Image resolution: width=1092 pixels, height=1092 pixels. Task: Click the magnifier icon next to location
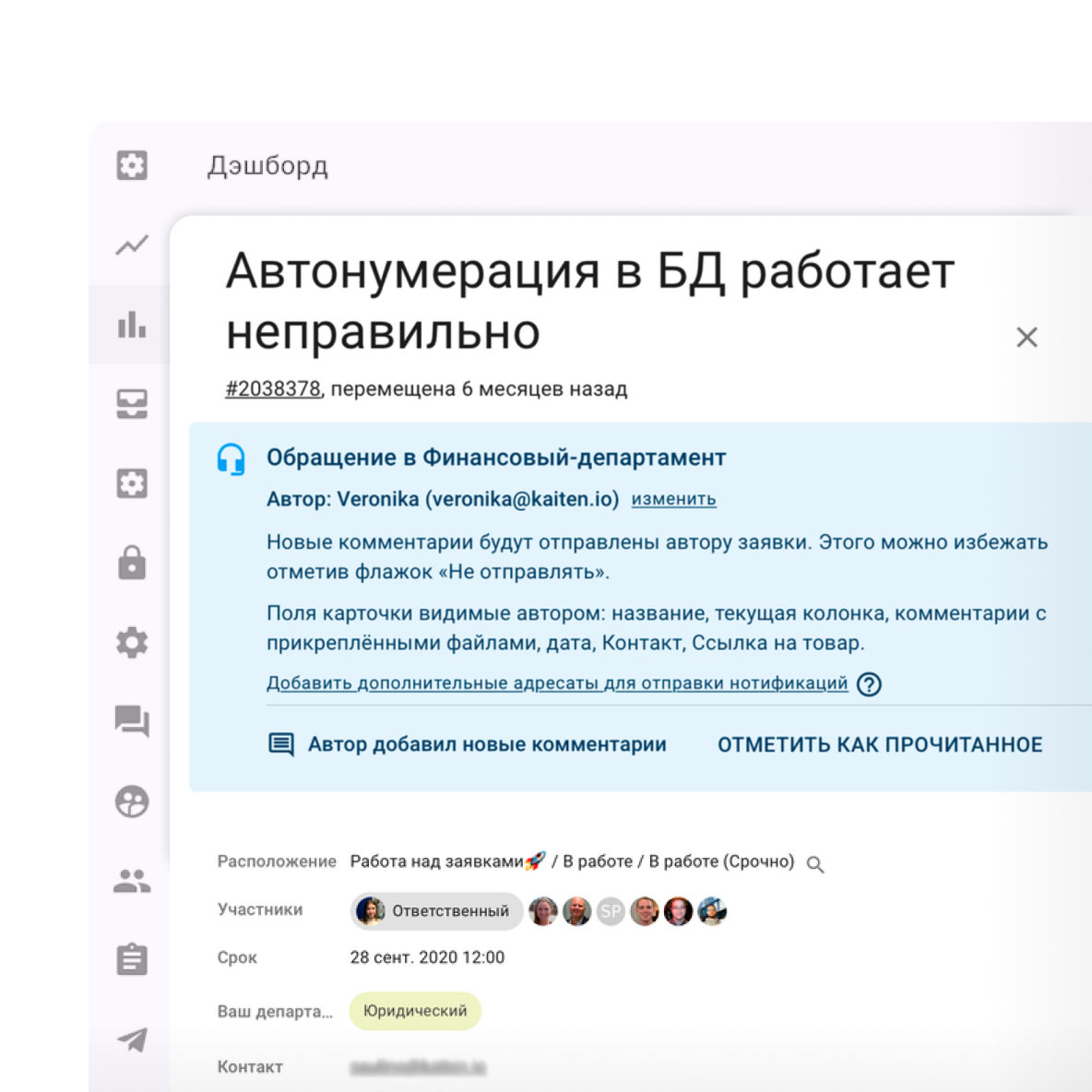click(814, 864)
